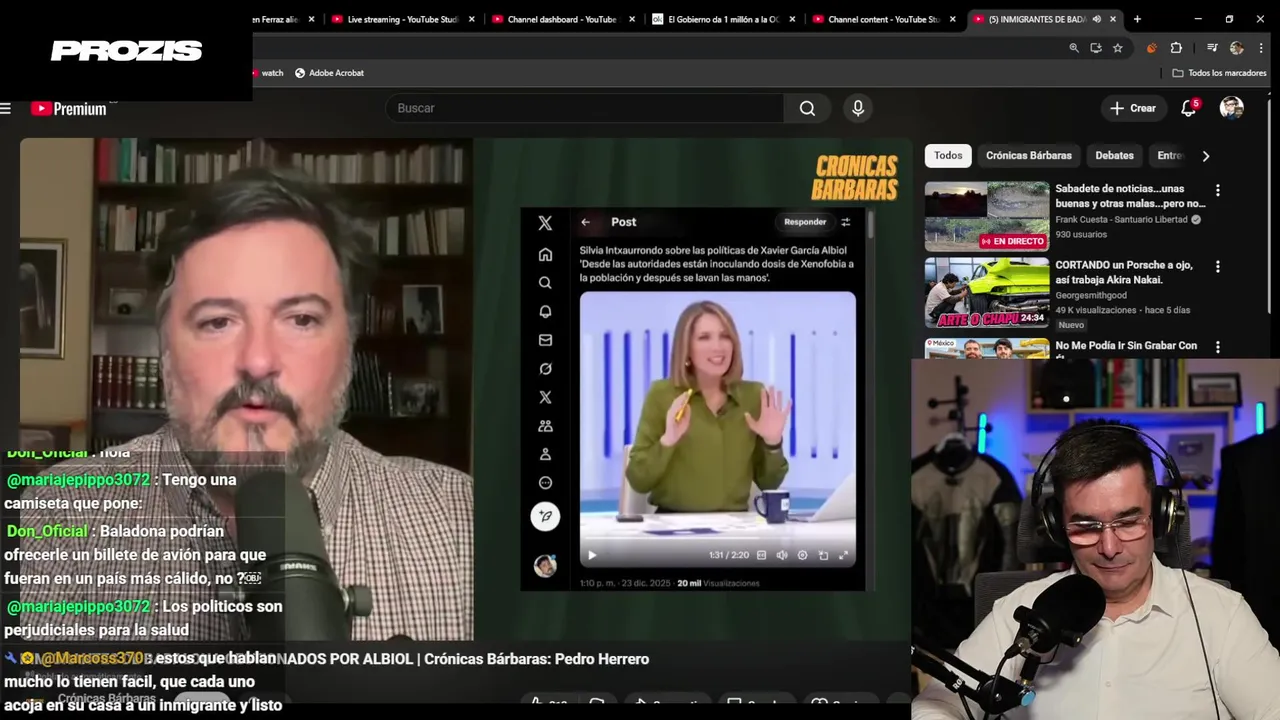1280x720 pixels.
Task: Open a new browser tab
Action: point(1137,19)
